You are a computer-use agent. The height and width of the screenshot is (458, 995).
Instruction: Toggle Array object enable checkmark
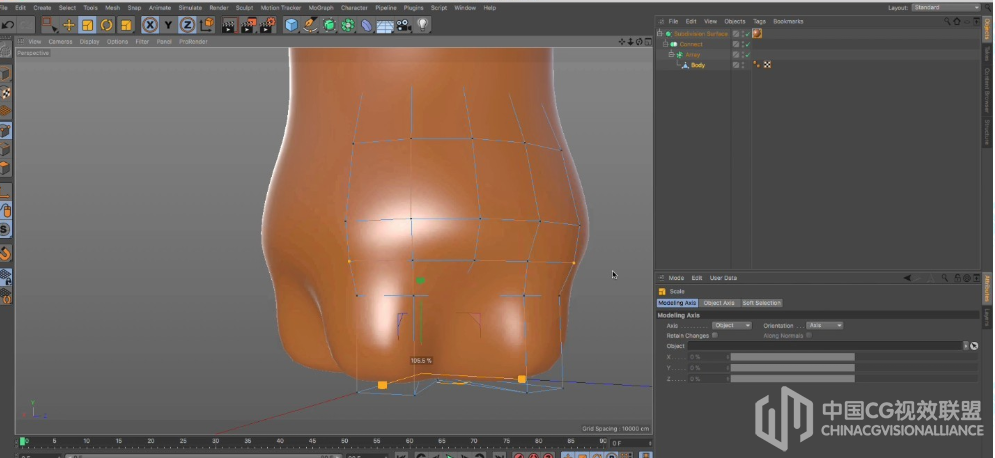748,55
